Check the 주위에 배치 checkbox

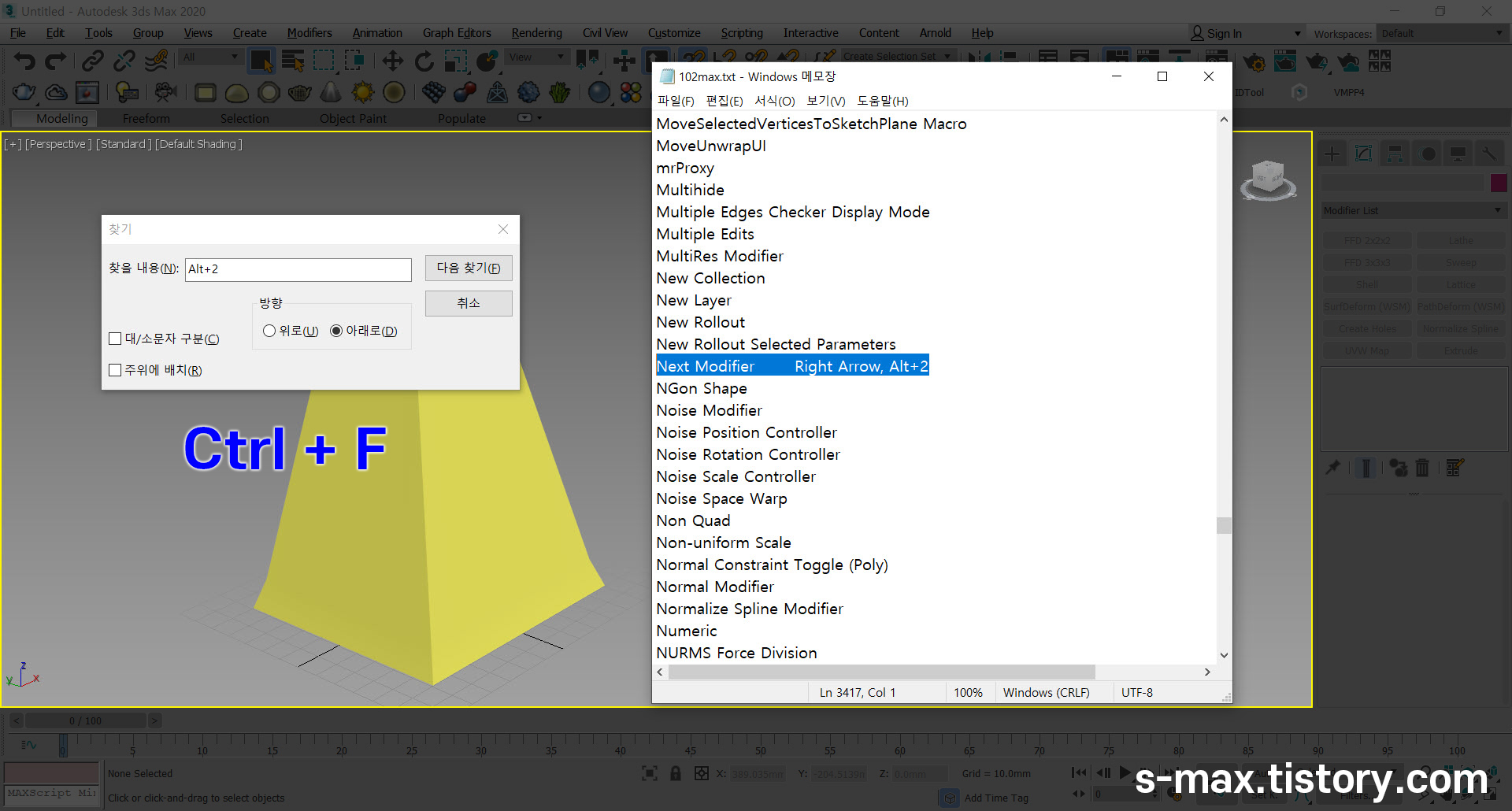(x=115, y=370)
